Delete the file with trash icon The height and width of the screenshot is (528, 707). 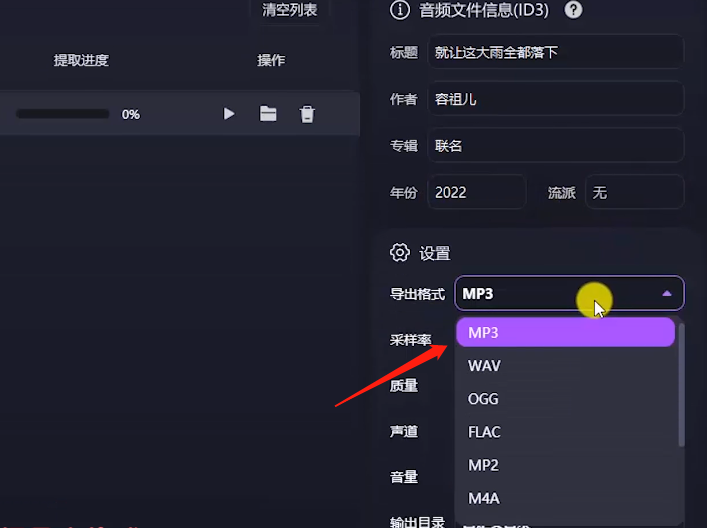click(307, 114)
